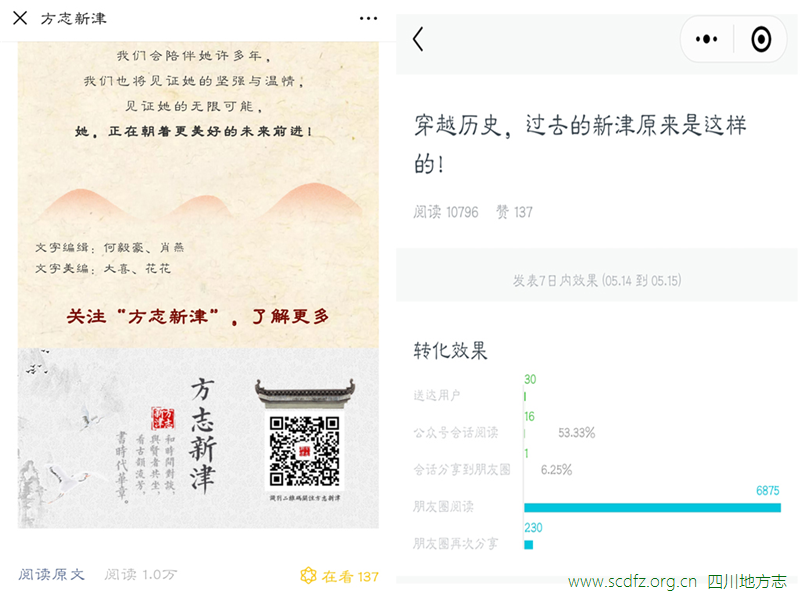Open mini-program capsule more options dots
800x600 pixels.
[707, 39]
